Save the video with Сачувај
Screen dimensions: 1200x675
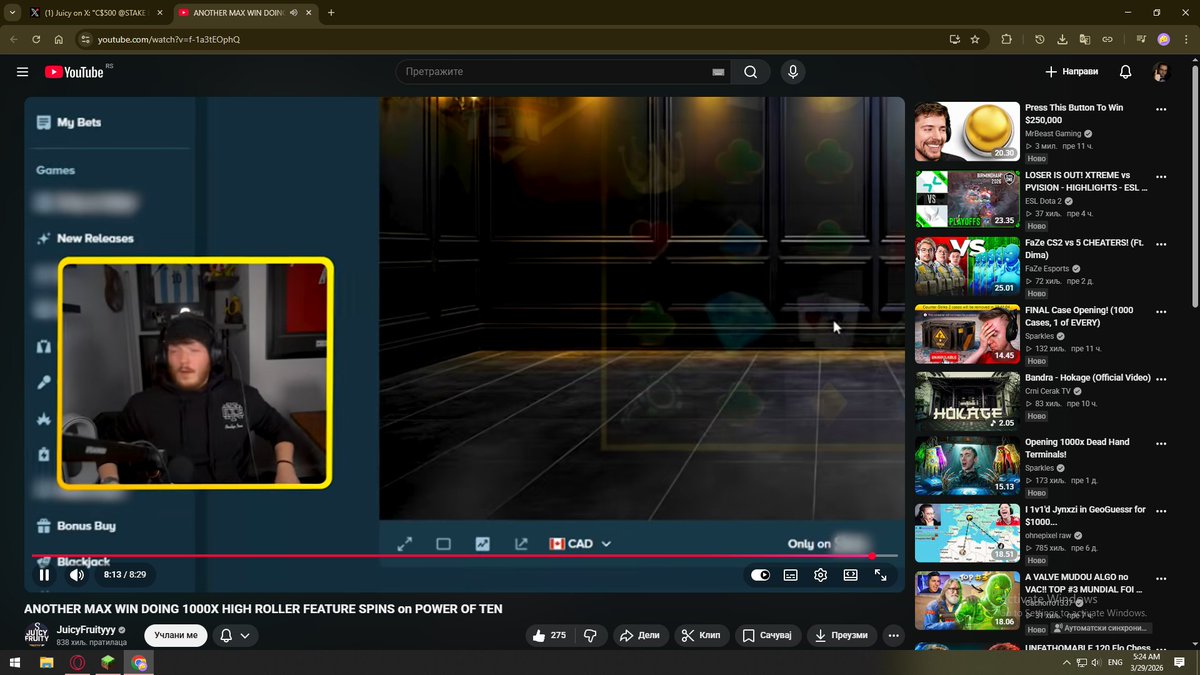tap(768, 635)
